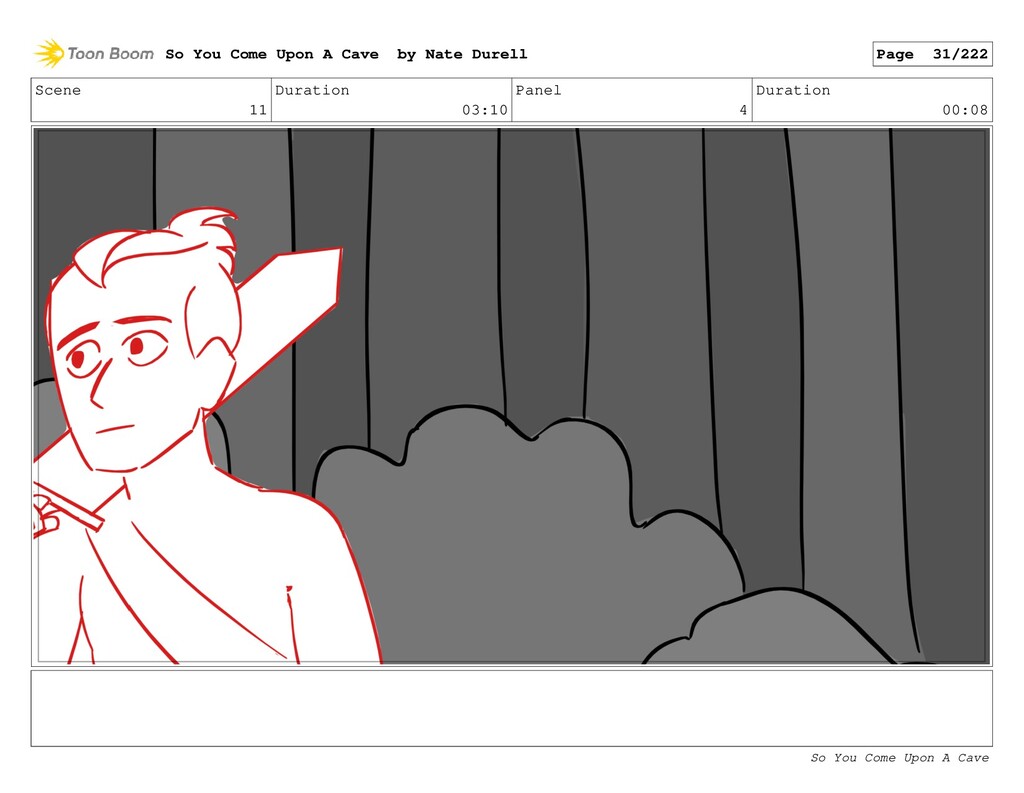The image size is (1024, 793).
Task: Click the 'Panel' label
Action: coord(538,90)
